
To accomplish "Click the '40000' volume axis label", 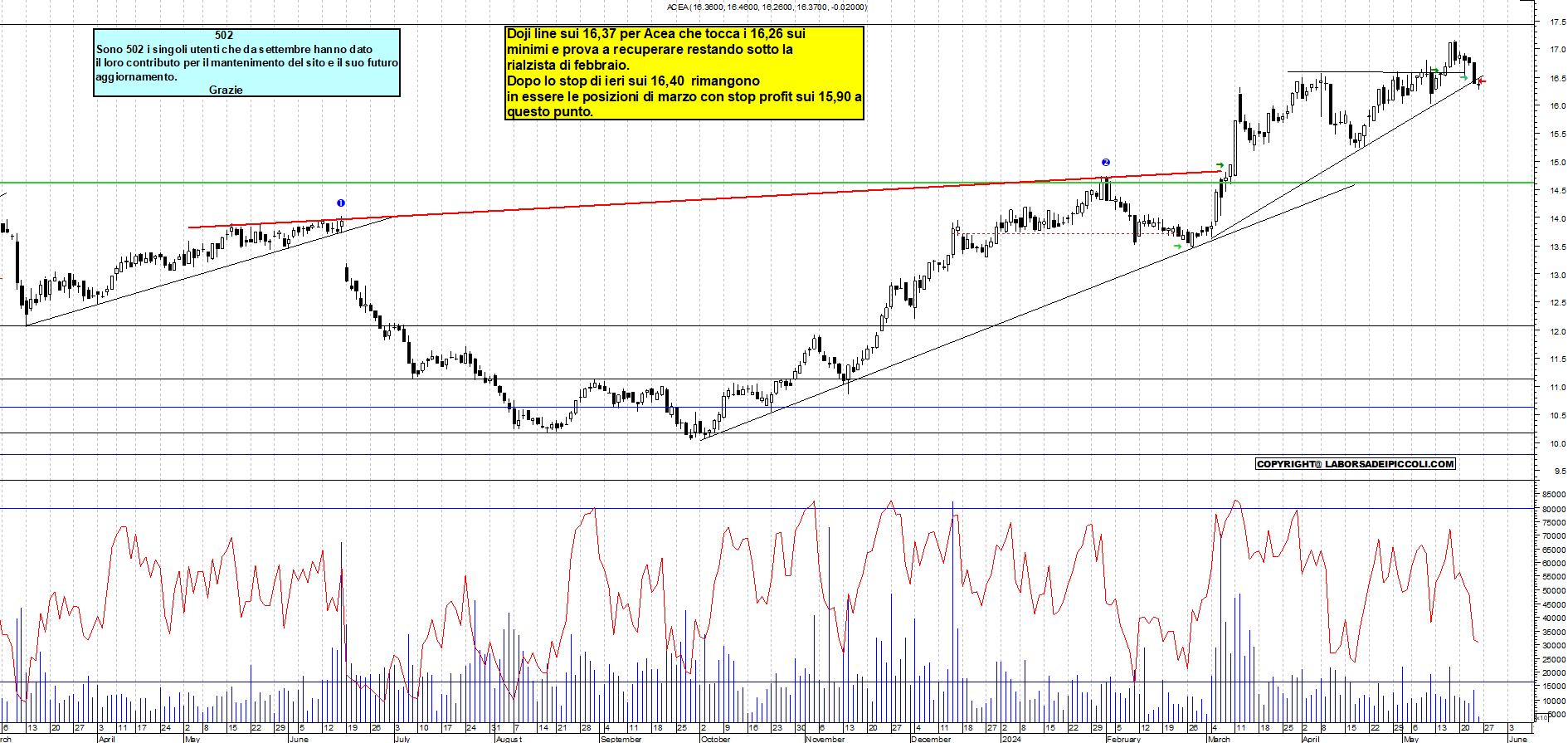I will pos(1554,618).
